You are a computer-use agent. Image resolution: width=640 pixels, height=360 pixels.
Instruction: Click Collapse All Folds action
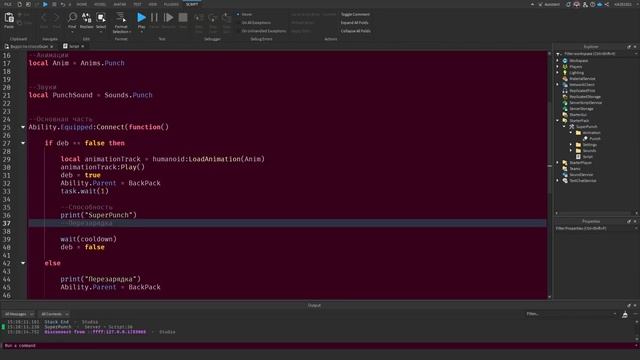click(356, 31)
